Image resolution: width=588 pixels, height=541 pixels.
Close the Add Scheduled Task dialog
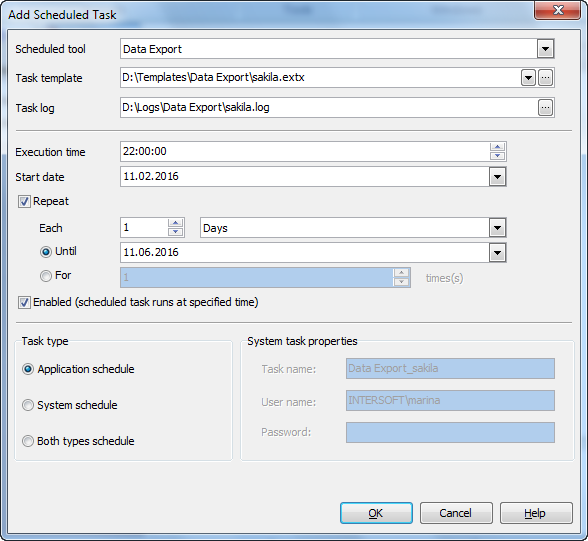[x=558, y=10]
